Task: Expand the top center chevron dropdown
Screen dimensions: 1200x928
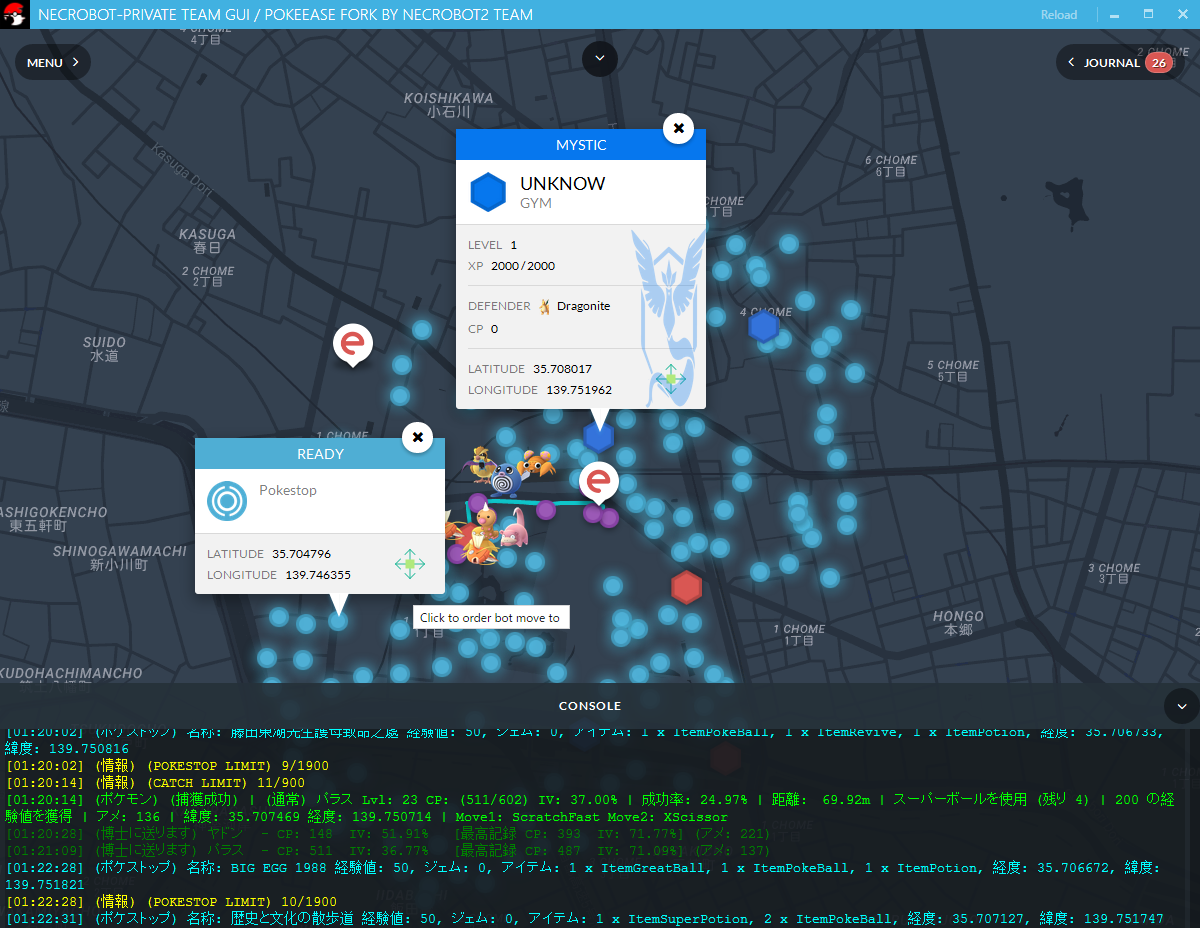Action: click(x=600, y=58)
